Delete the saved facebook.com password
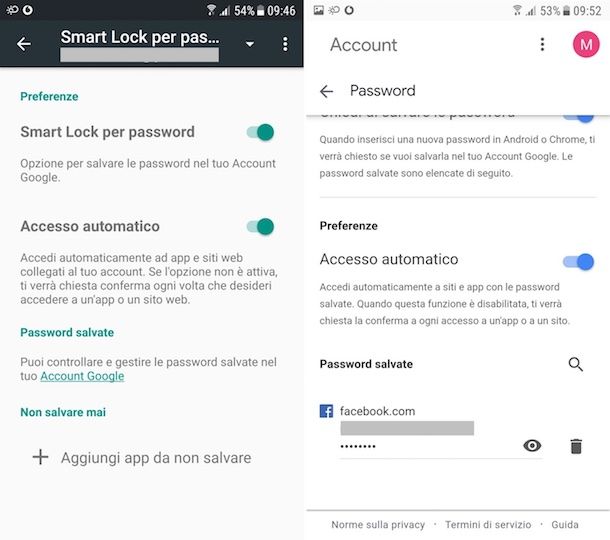Image resolution: width=610 pixels, height=540 pixels. (x=576, y=446)
